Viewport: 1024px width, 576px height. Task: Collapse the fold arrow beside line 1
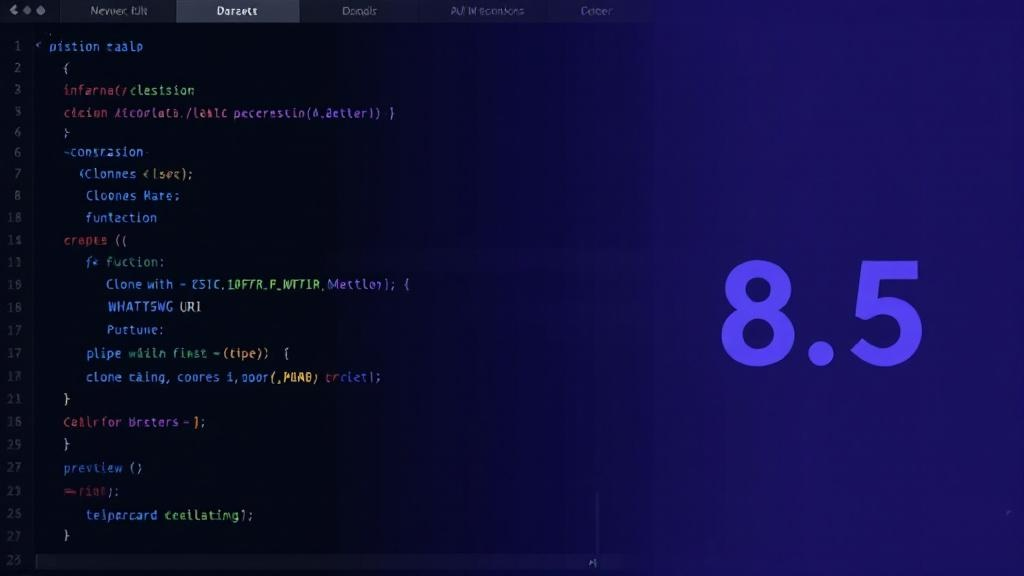pyautogui.click(x=38, y=46)
